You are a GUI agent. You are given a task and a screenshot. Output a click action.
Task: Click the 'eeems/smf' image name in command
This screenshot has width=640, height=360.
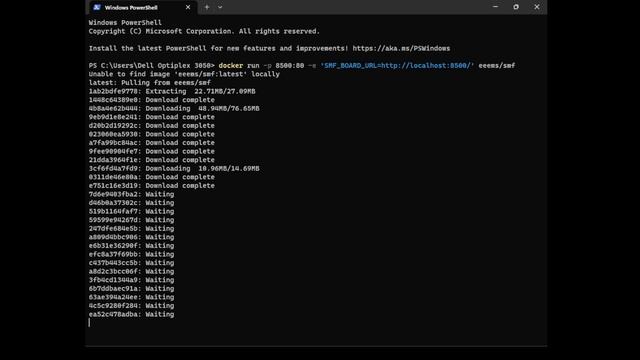click(x=497, y=66)
